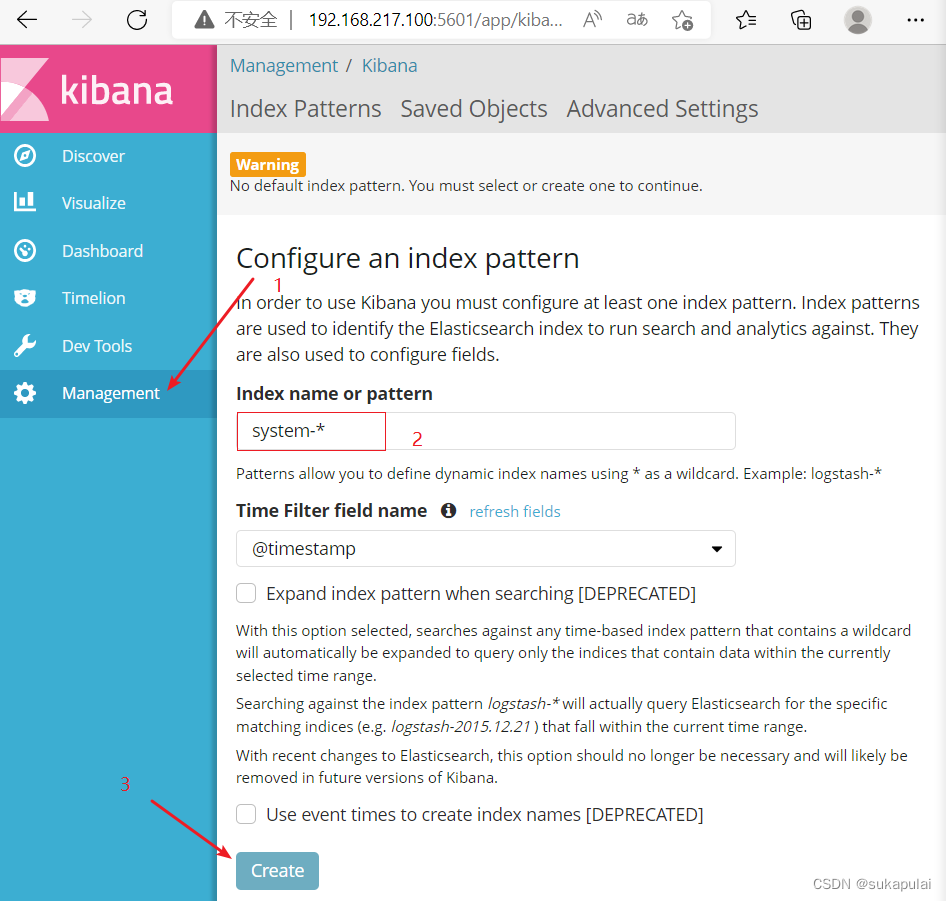This screenshot has width=946, height=901.
Task: Open Timelion in the sidebar
Action: (x=108, y=298)
